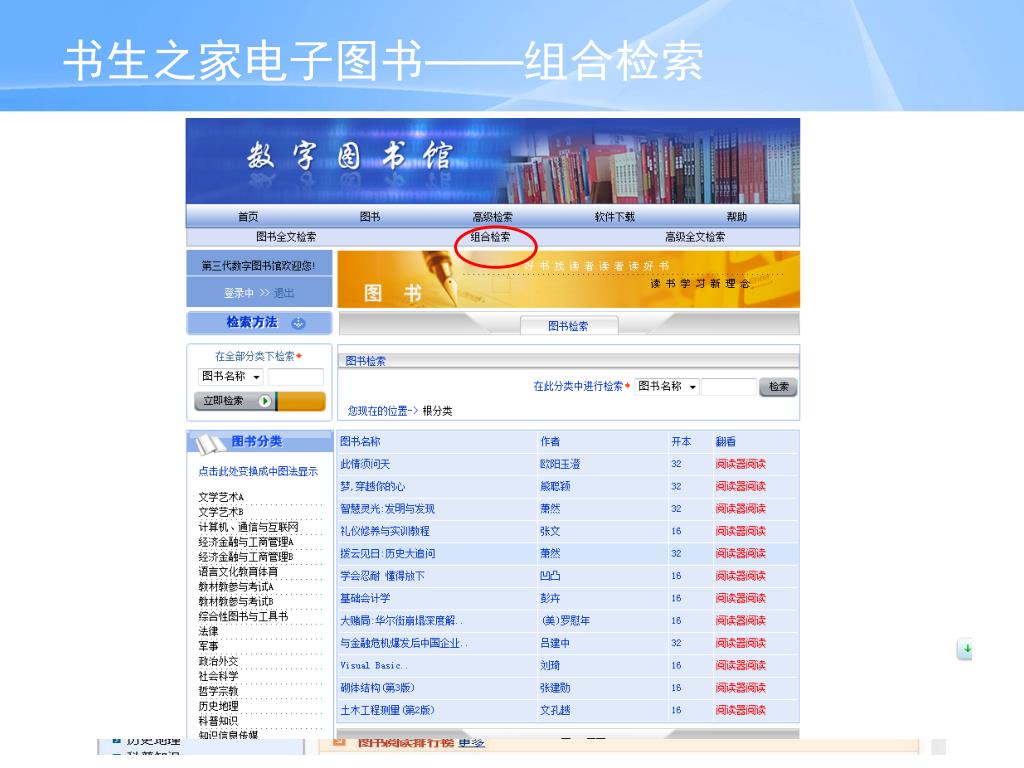The image size is (1024, 768).
Task: Go to 组合检索
Action: pos(490,236)
